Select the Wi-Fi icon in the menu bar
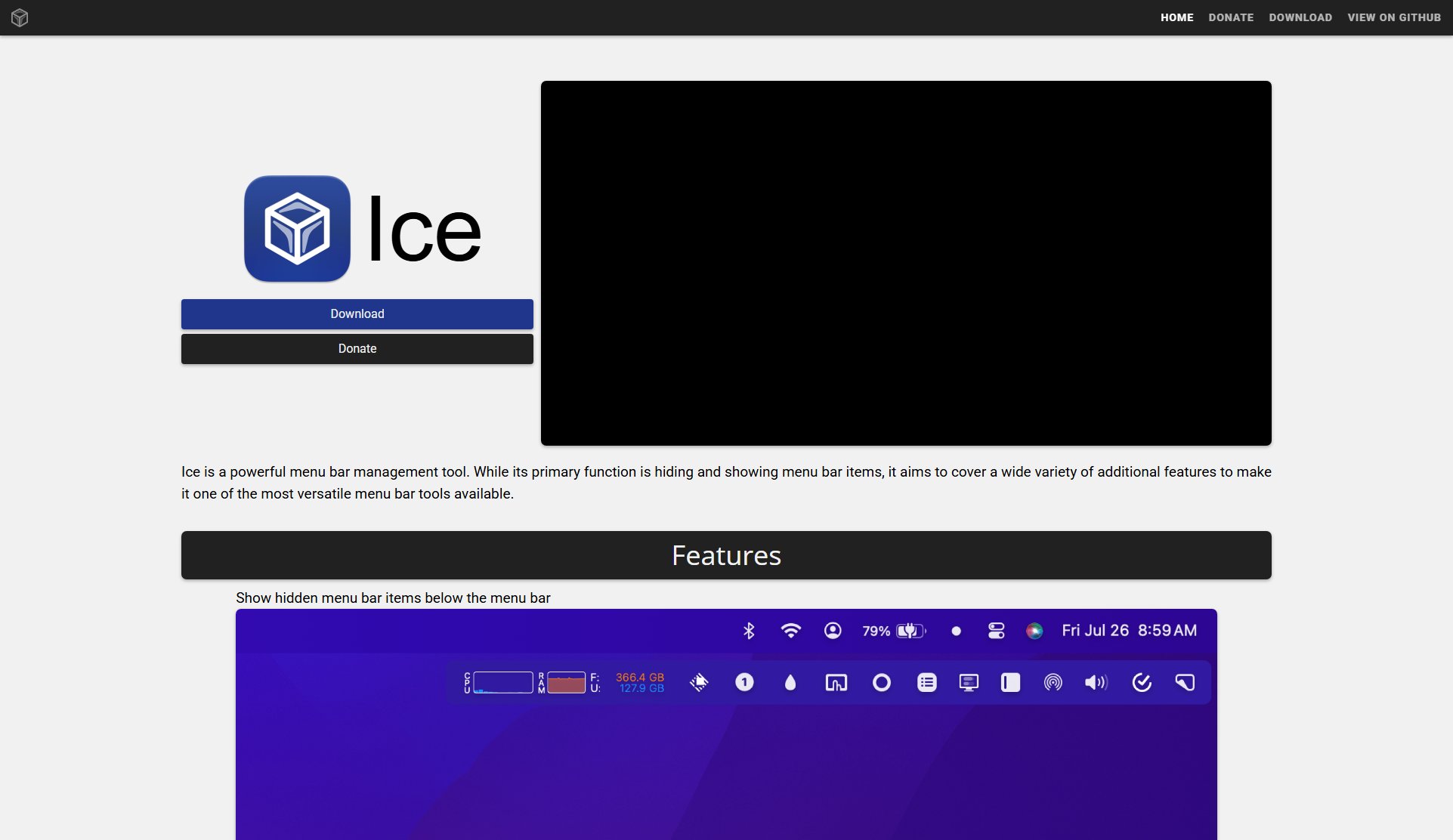 click(x=791, y=630)
